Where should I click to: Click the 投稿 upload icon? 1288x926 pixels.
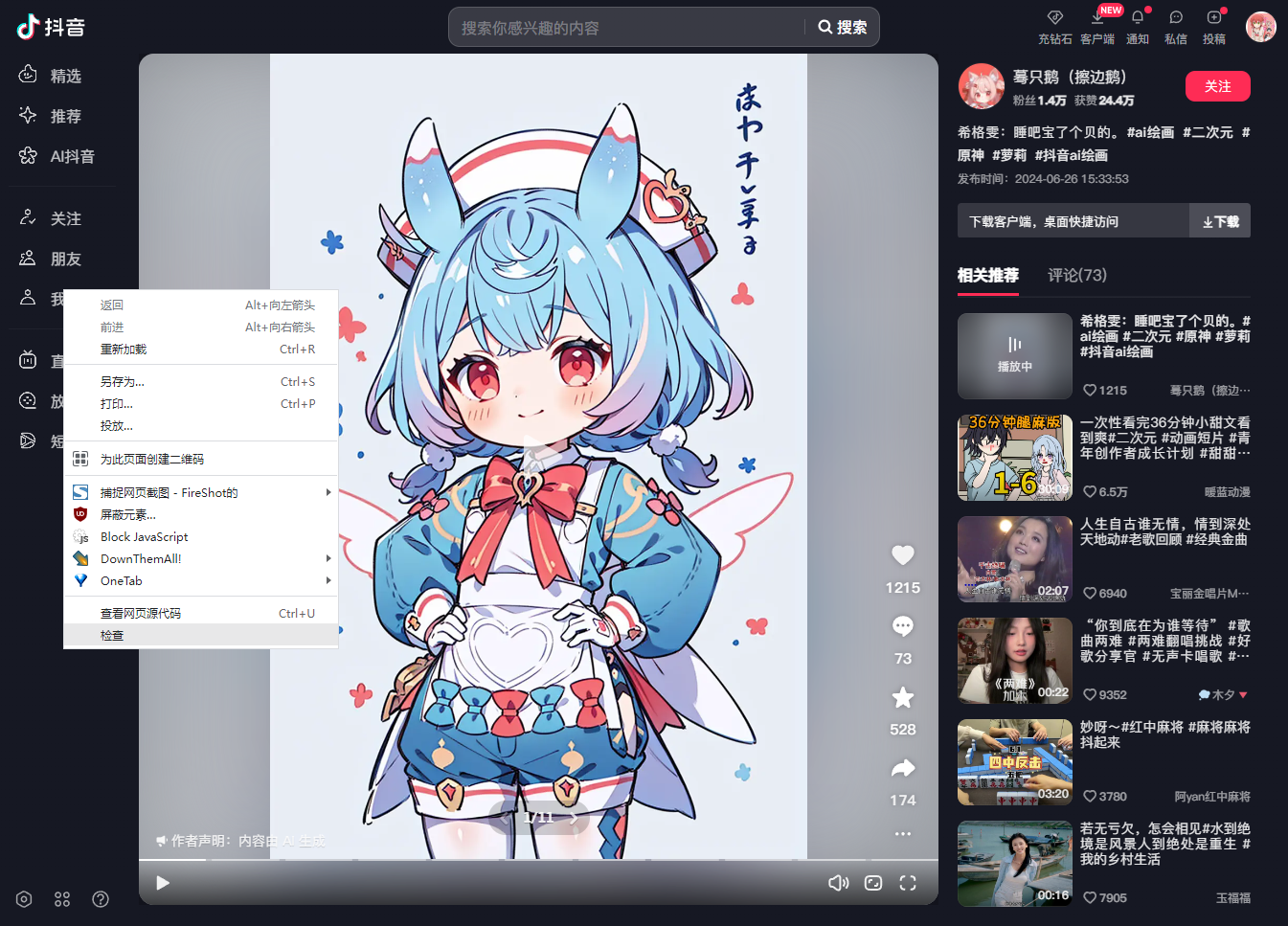[x=1214, y=17]
